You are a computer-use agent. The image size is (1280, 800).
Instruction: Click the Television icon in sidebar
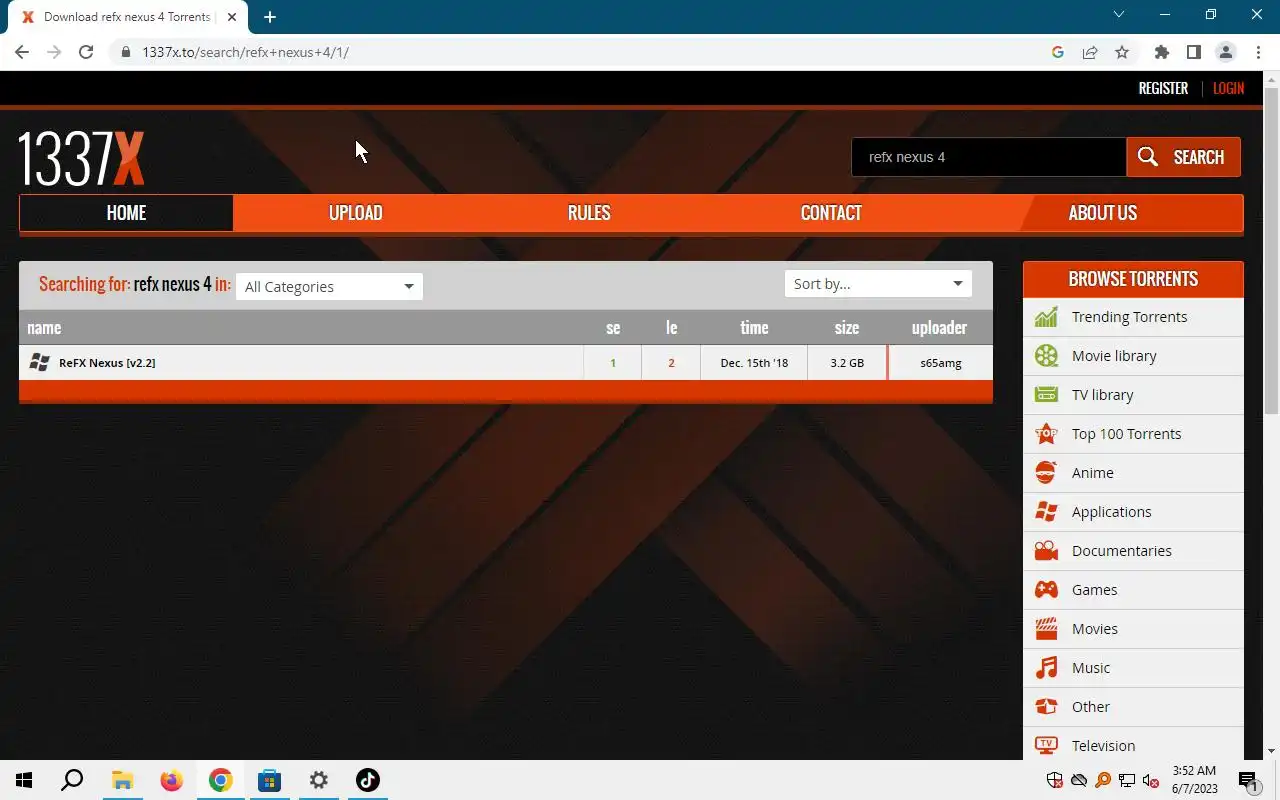coord(1046,746)
